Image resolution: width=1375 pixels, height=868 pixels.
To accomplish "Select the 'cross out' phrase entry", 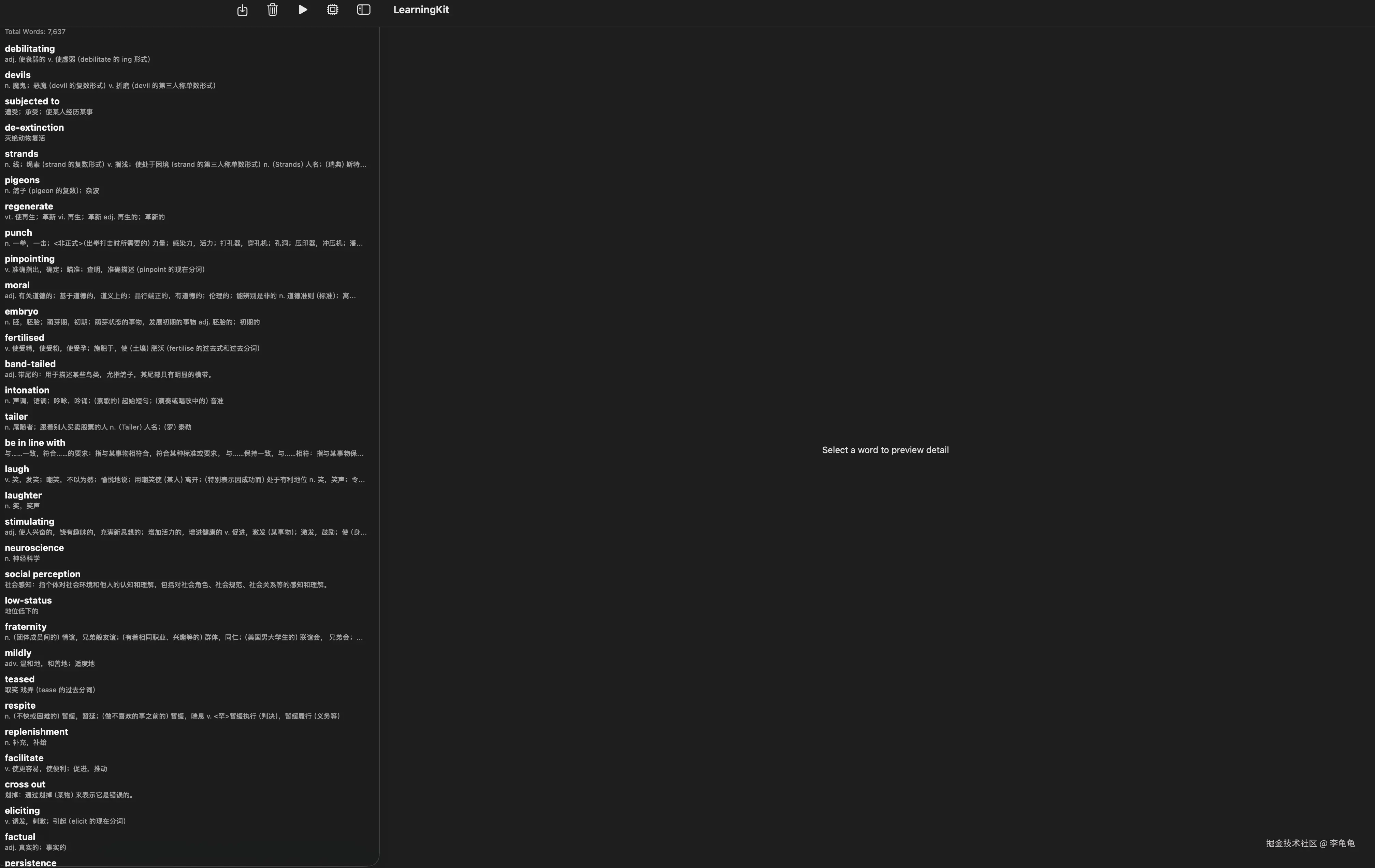I will [x=25, y=785].
